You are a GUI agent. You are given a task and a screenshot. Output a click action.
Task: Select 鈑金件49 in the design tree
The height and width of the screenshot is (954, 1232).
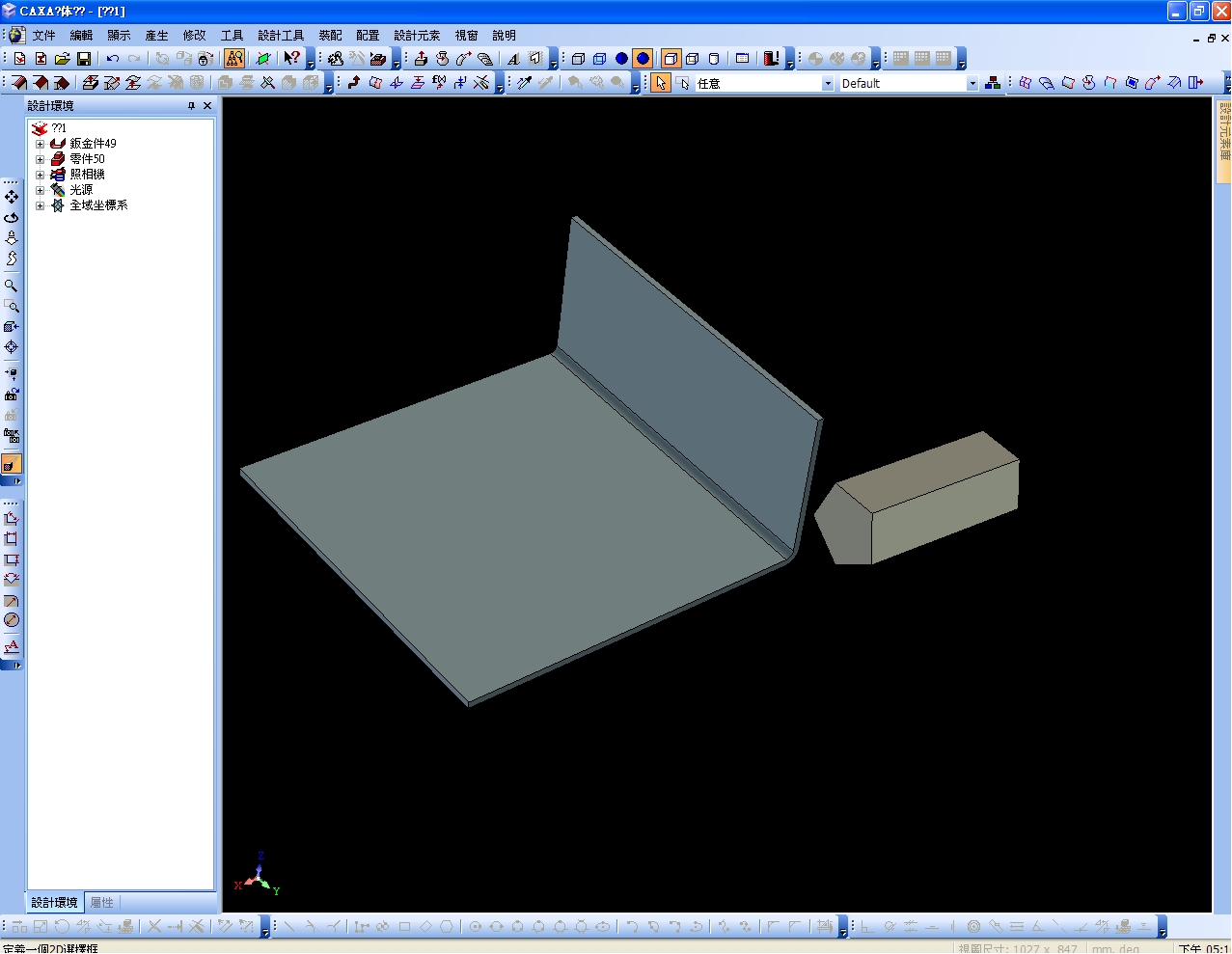click(93, 144)
